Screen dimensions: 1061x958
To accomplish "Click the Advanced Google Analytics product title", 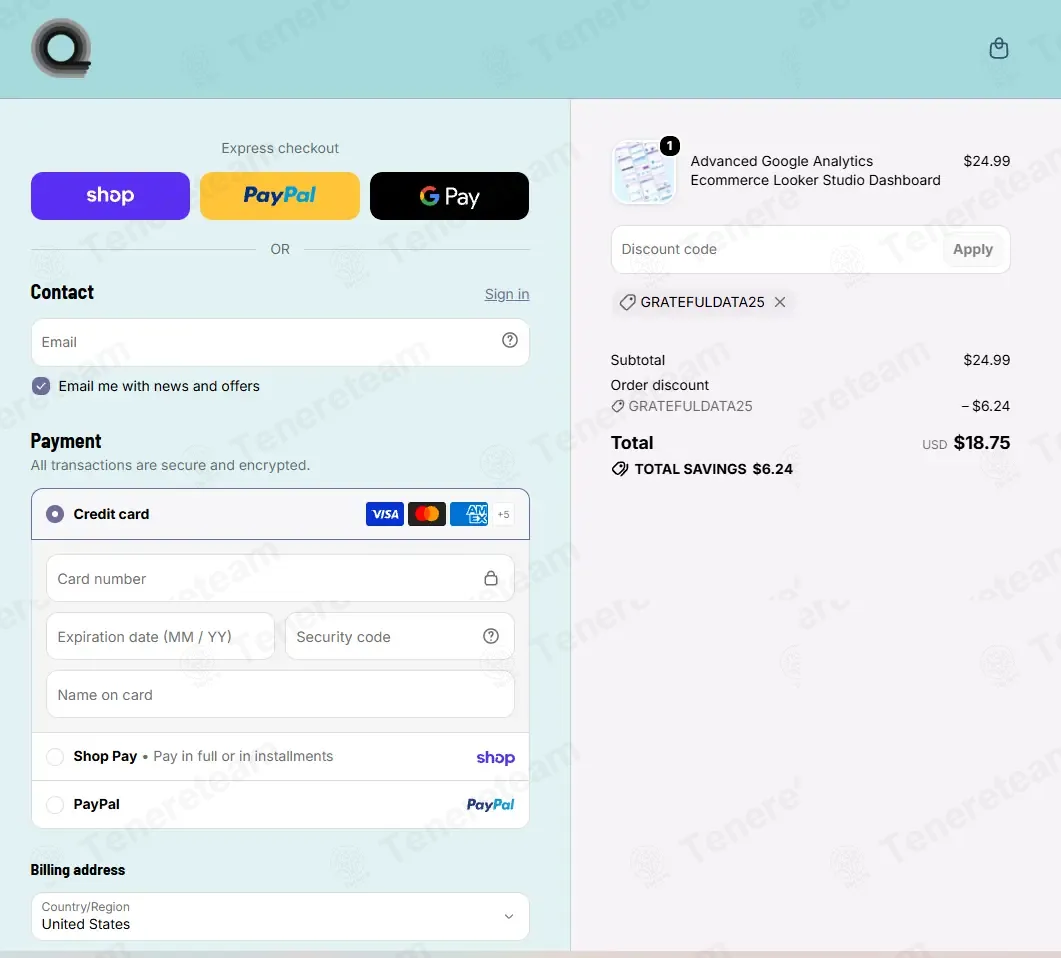I will (815, 170).
